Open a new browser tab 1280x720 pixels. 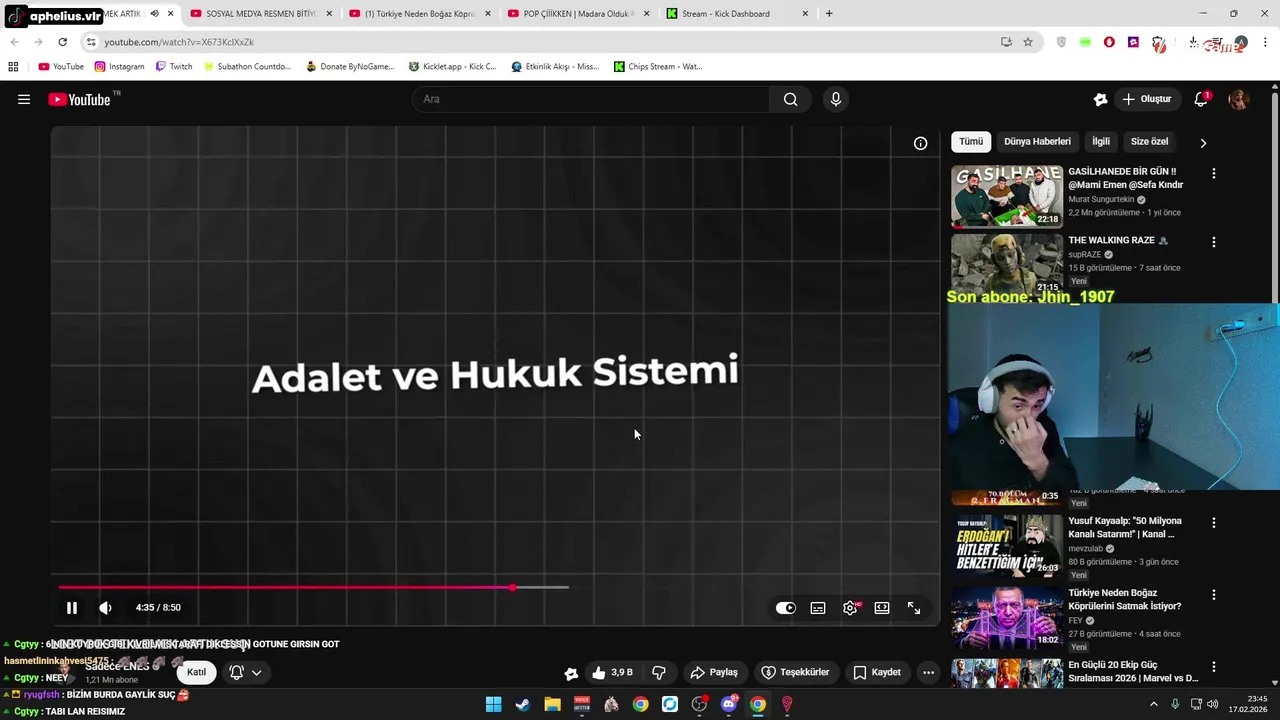829,14
